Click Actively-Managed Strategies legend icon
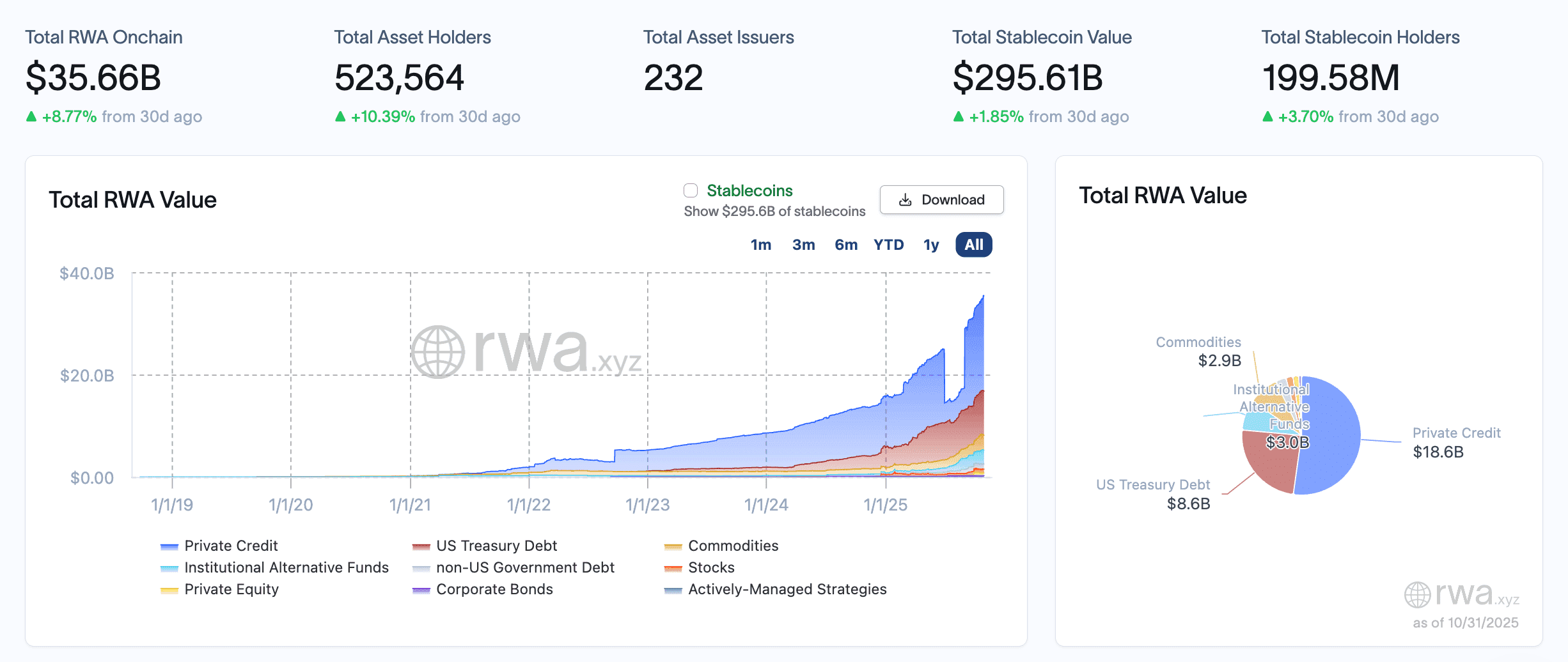The image size is (1568, 662). (673, 590)
